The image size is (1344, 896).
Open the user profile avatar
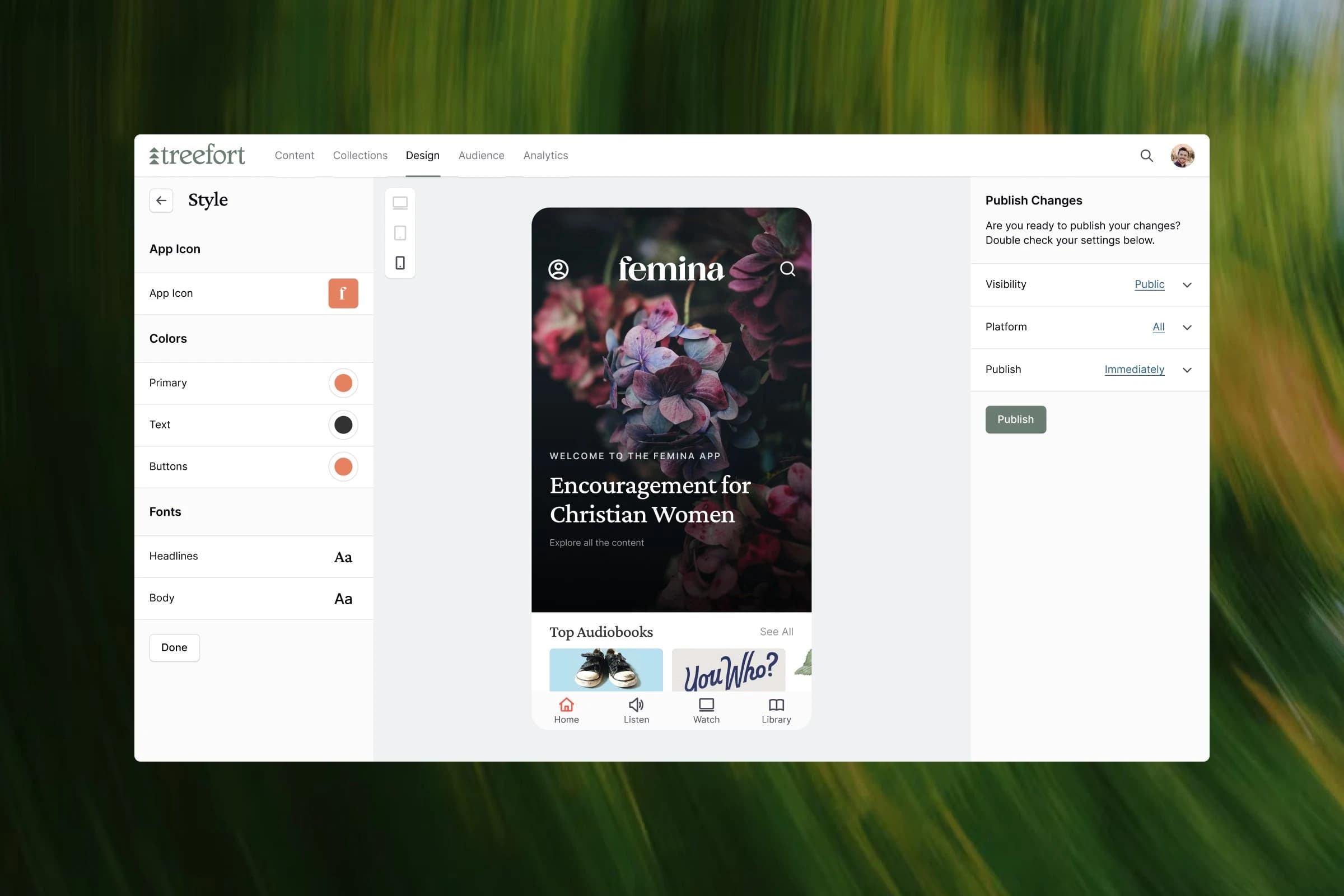pos(1182,156)
